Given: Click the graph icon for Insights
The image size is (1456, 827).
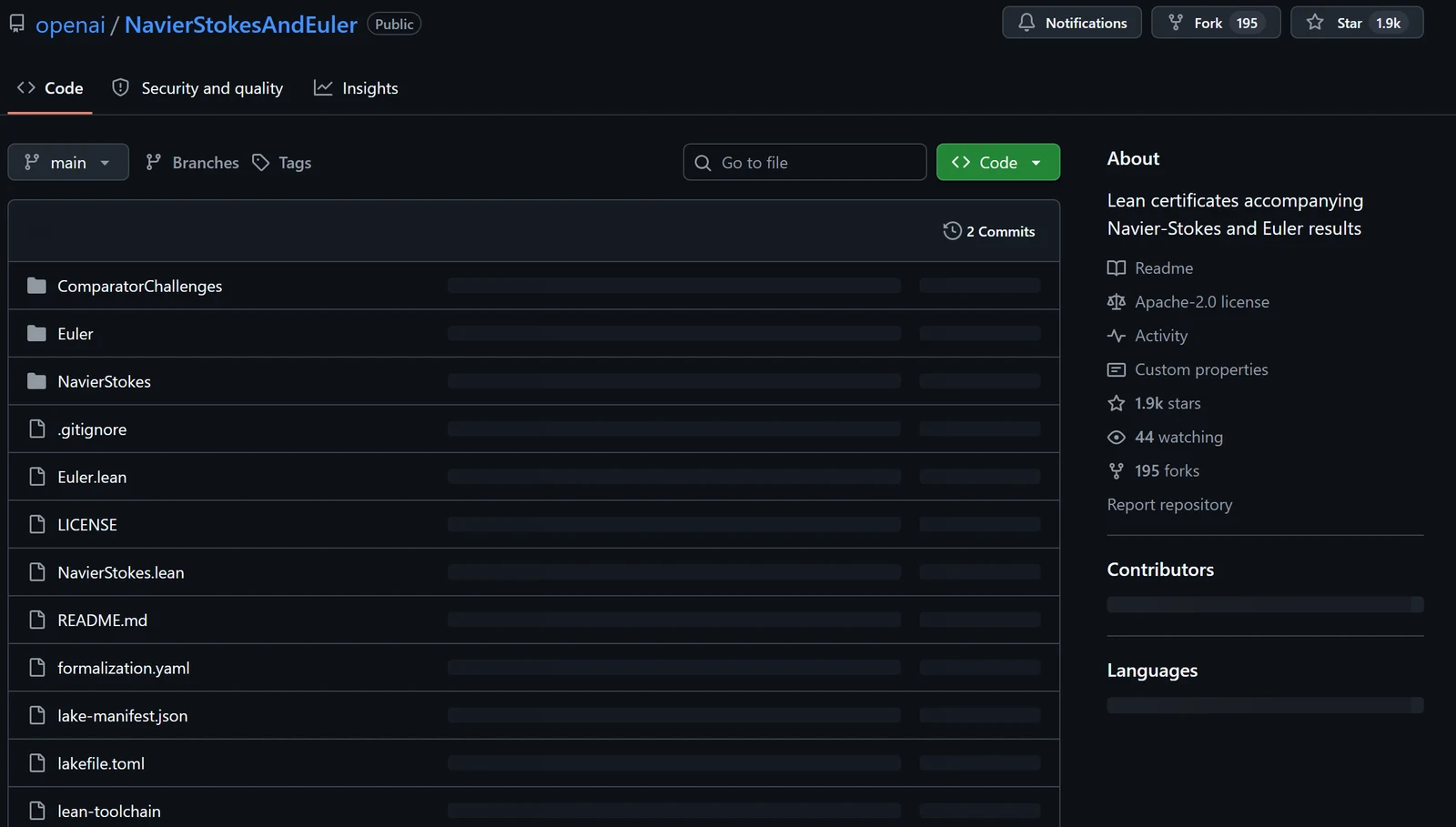Looking at the screenshot, I should 323,87.
